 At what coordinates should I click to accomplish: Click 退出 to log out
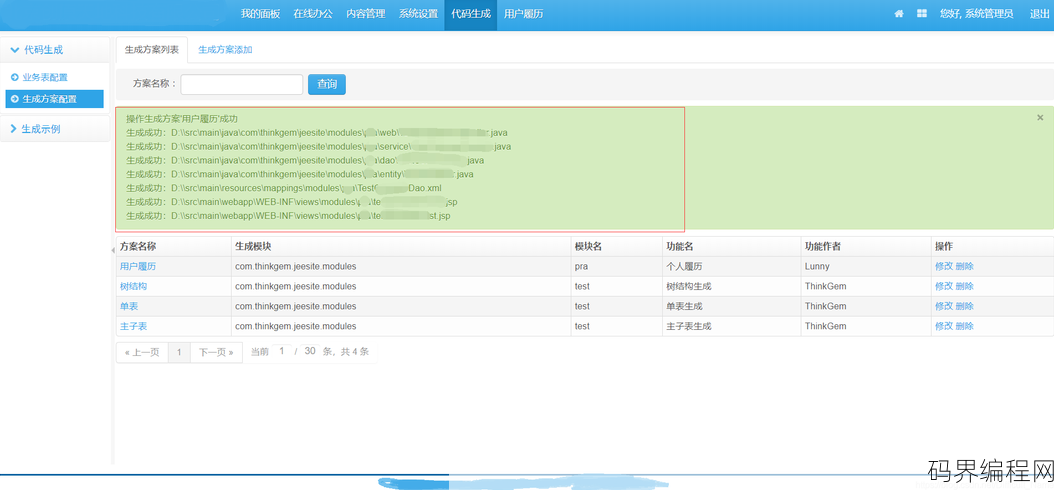coord(1039,13)
